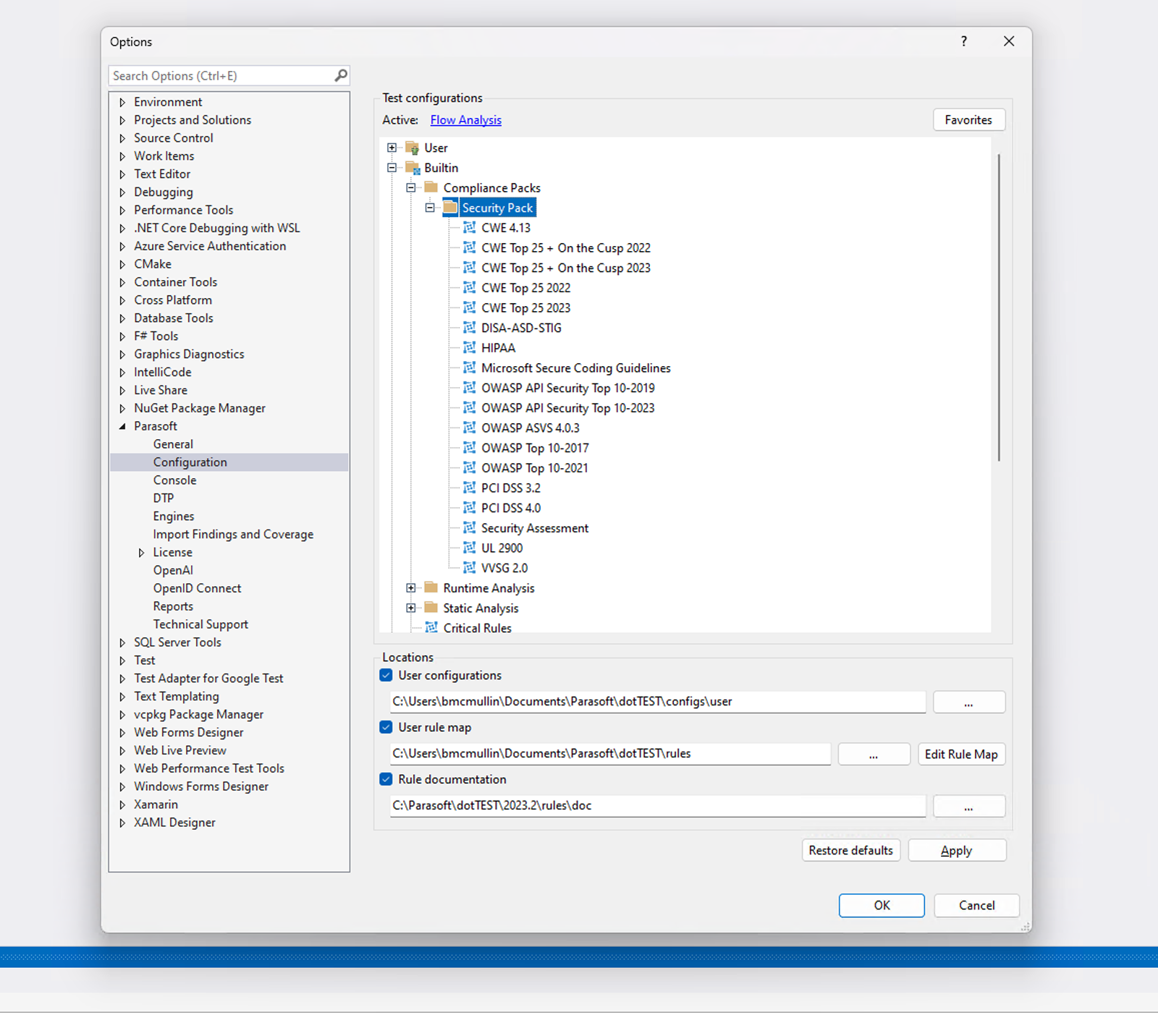This screenshot has height=1036, width=1158.
Task: Click the OWASP ASVS 4.0.3 icon
Action: pyautogui.click(x=470, y=428)
